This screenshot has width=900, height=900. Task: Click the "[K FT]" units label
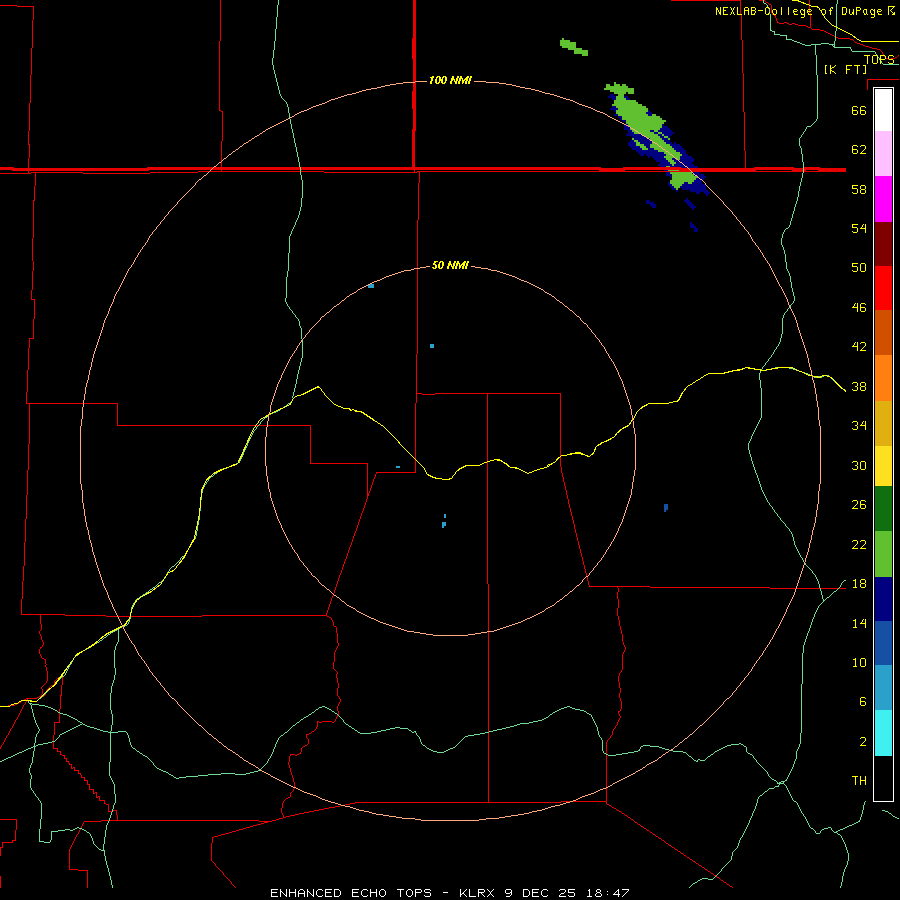coord(845,69)
